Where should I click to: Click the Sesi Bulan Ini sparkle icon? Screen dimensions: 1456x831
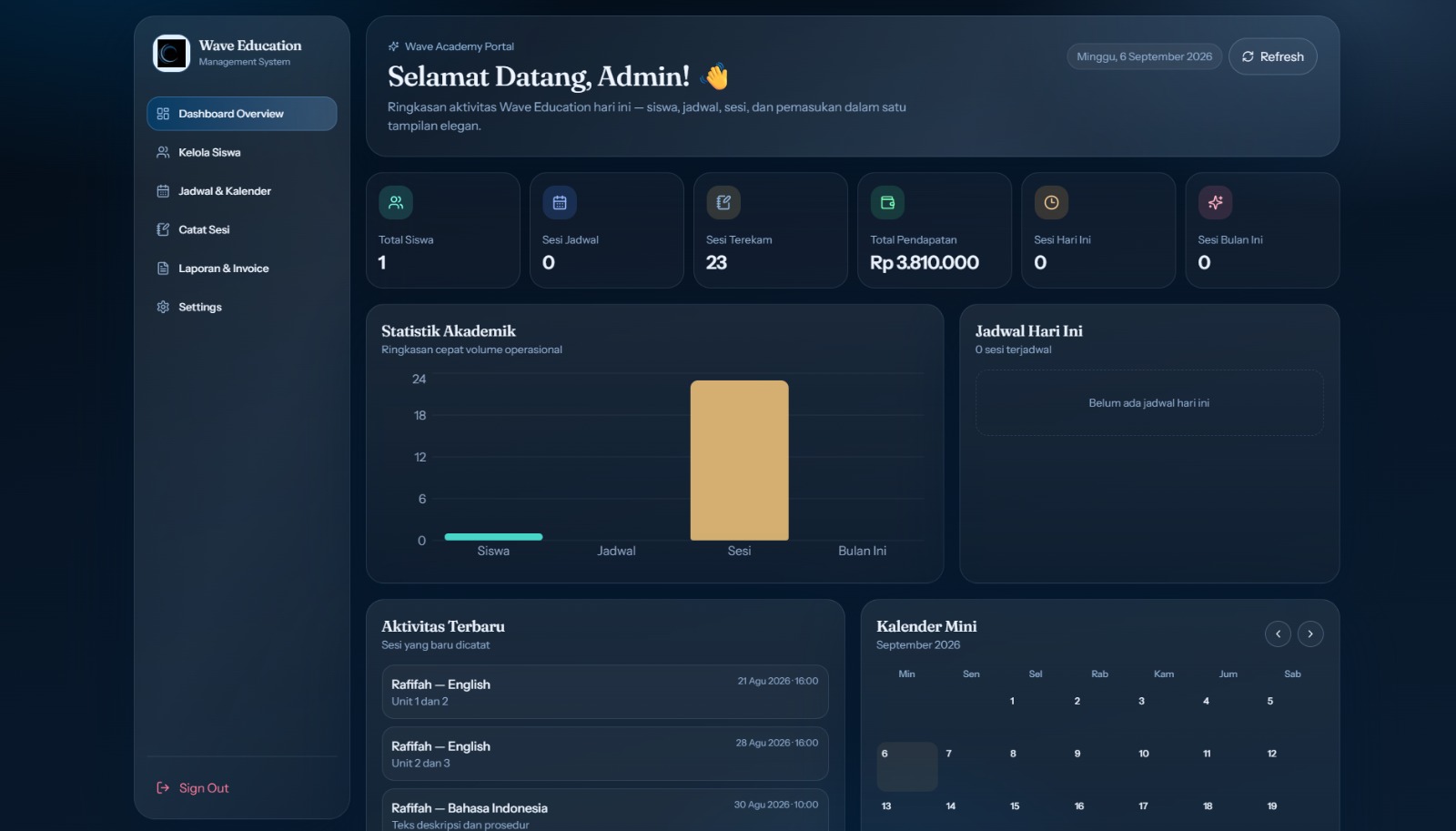click(x=1215, y=202)
